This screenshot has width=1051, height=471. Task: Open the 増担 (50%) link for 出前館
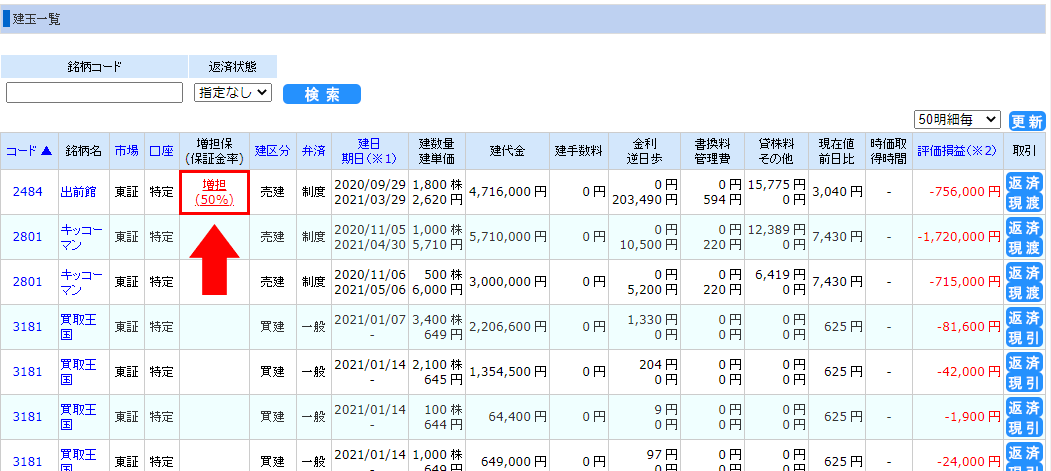click(214, 192)
